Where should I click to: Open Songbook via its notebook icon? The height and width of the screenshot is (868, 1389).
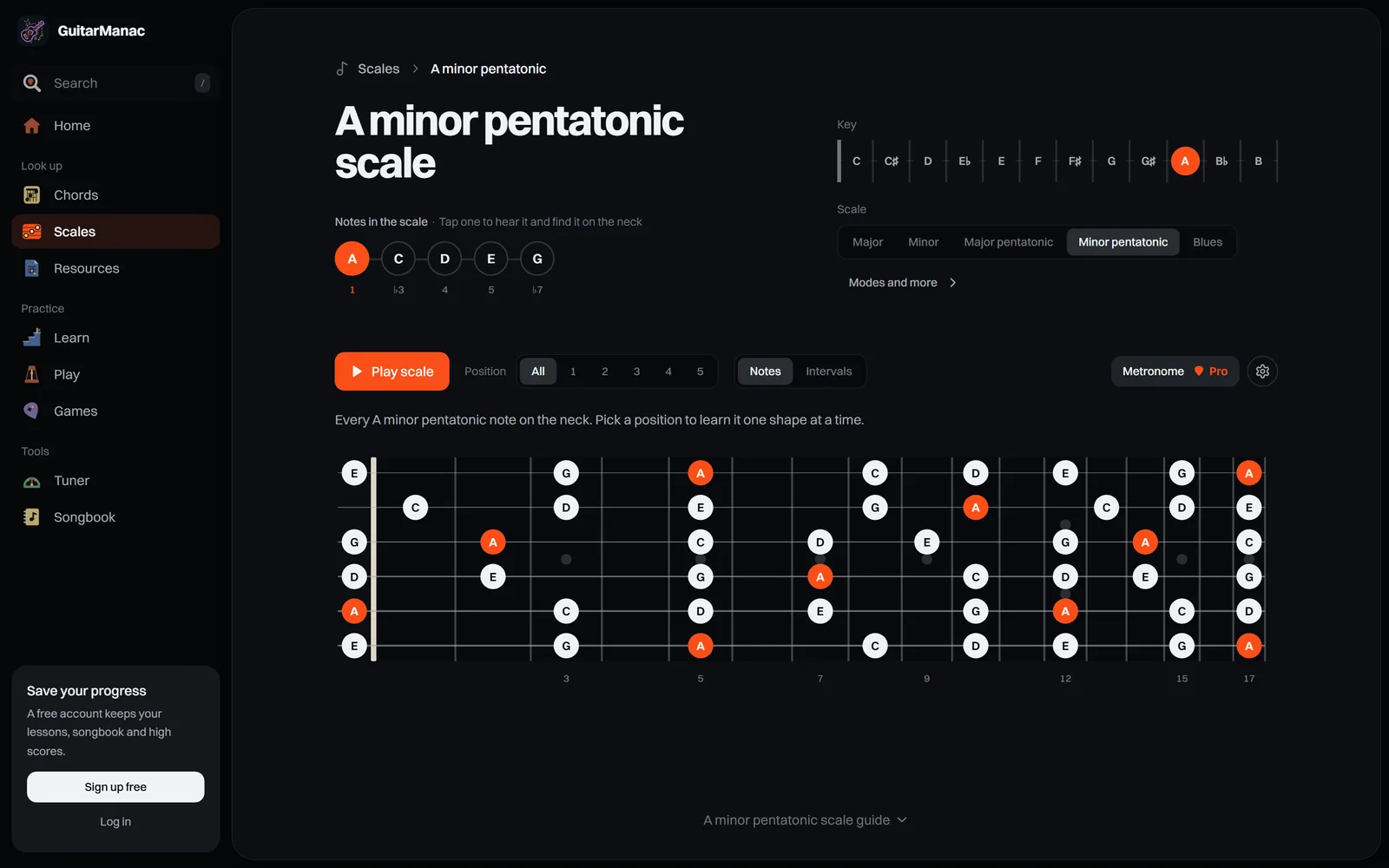(x=32, y=517)
